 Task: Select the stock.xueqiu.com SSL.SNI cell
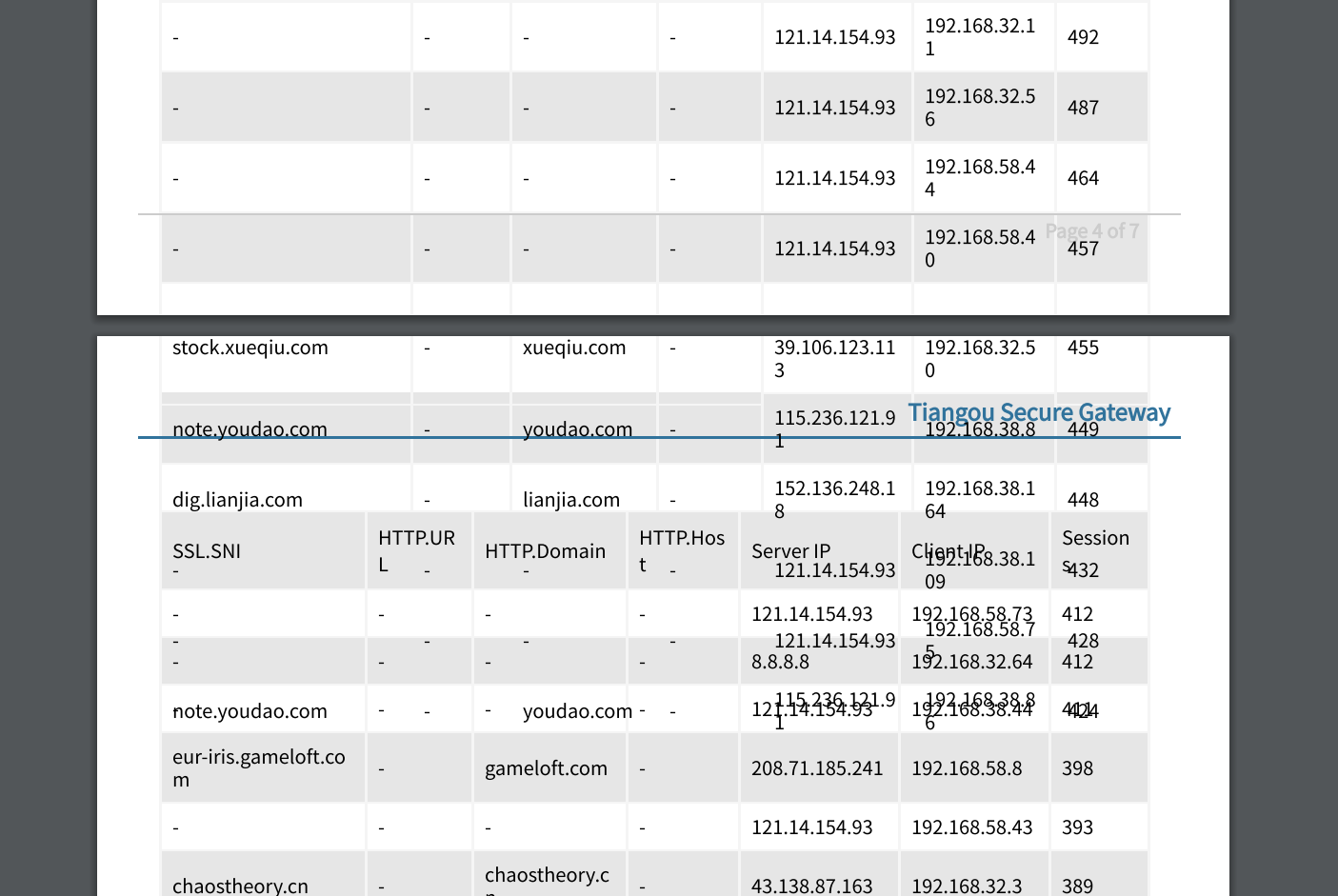(250, 348)
